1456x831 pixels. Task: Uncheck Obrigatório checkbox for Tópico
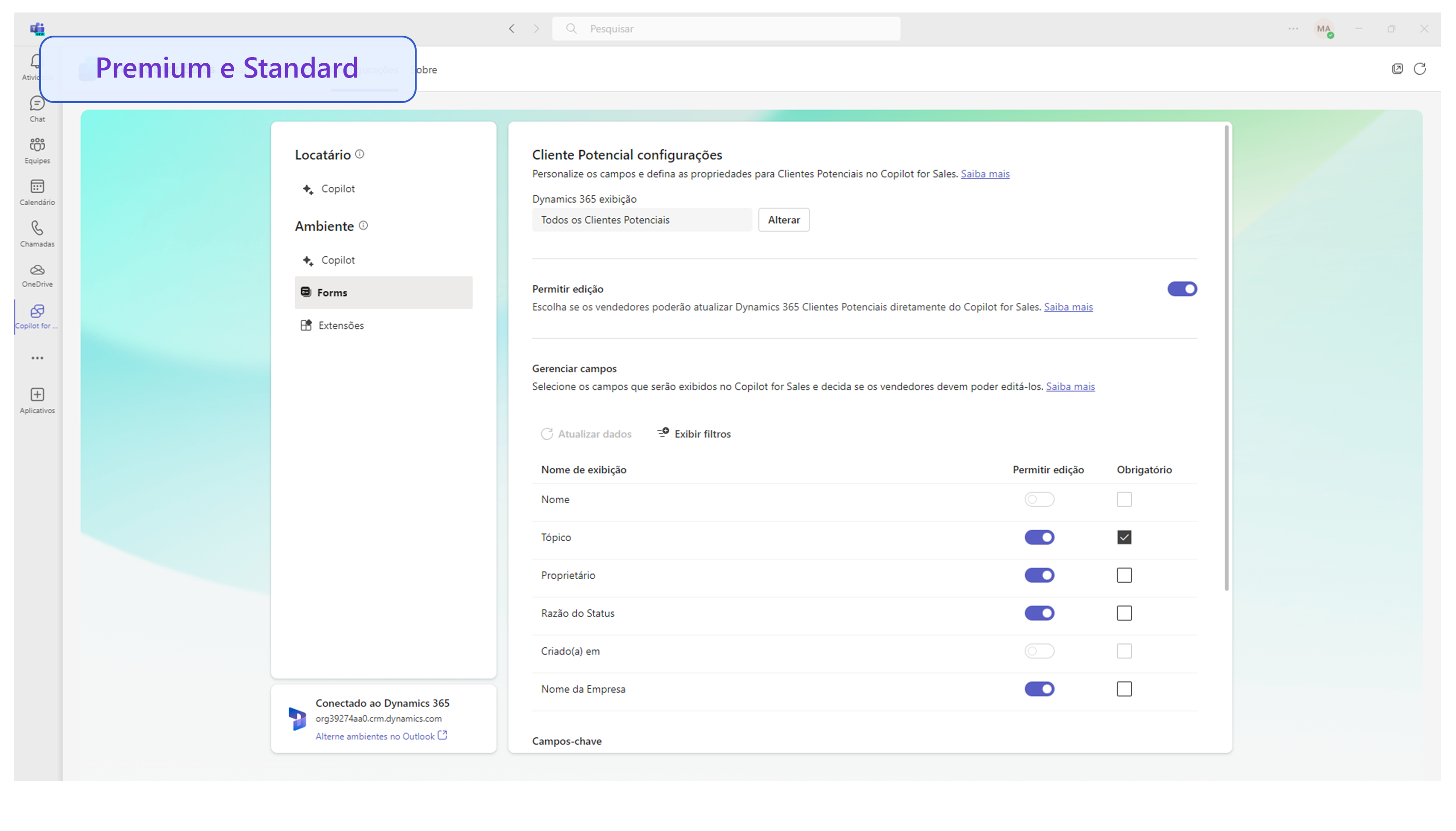pos(1123,536)
